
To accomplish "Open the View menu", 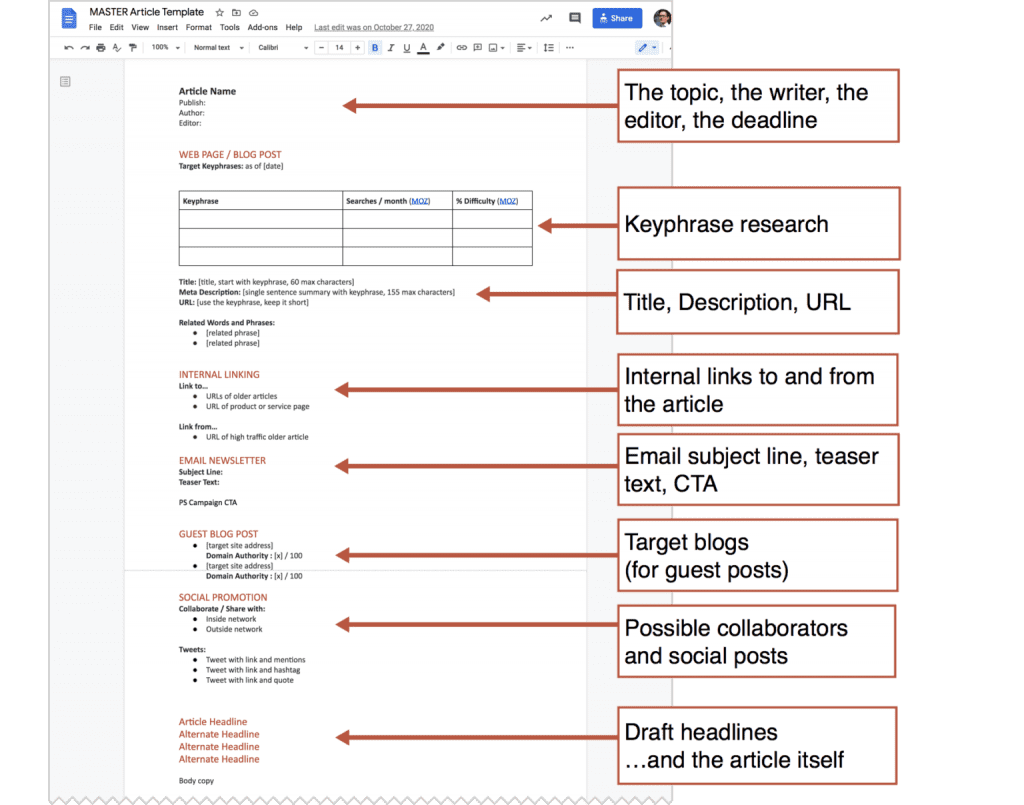I will (140, 27).
